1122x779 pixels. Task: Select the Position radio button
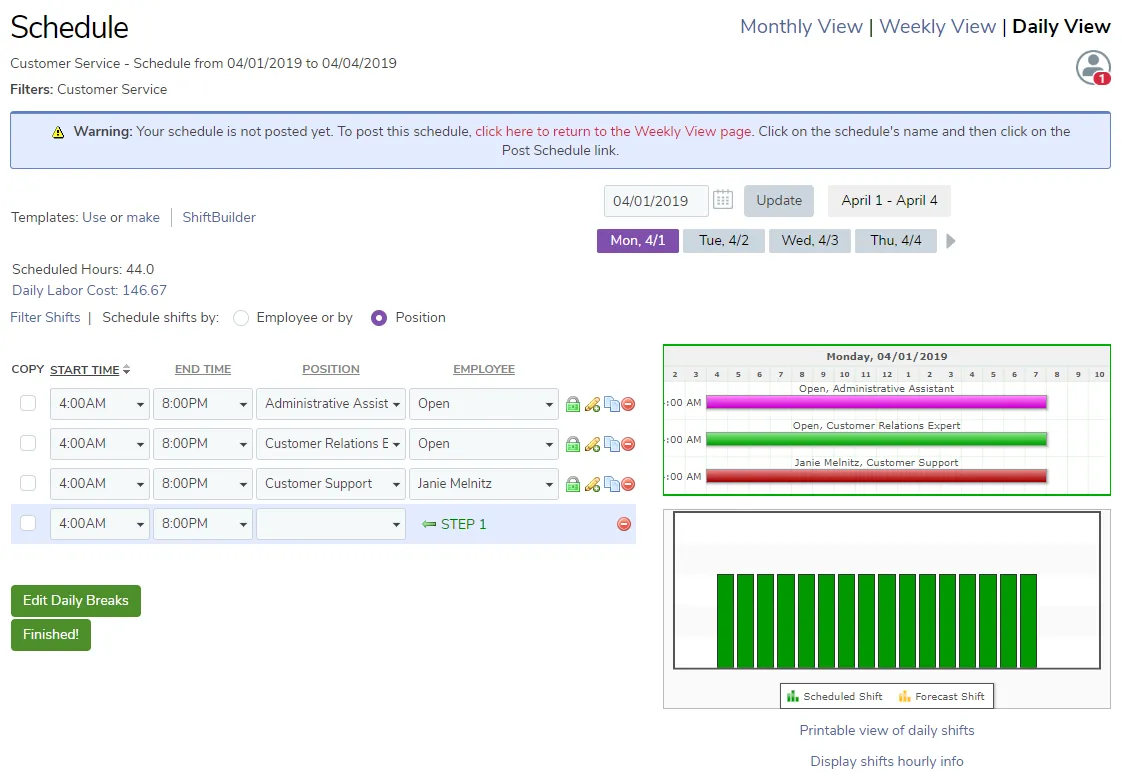pyautogui.click(x=379, y=318)
